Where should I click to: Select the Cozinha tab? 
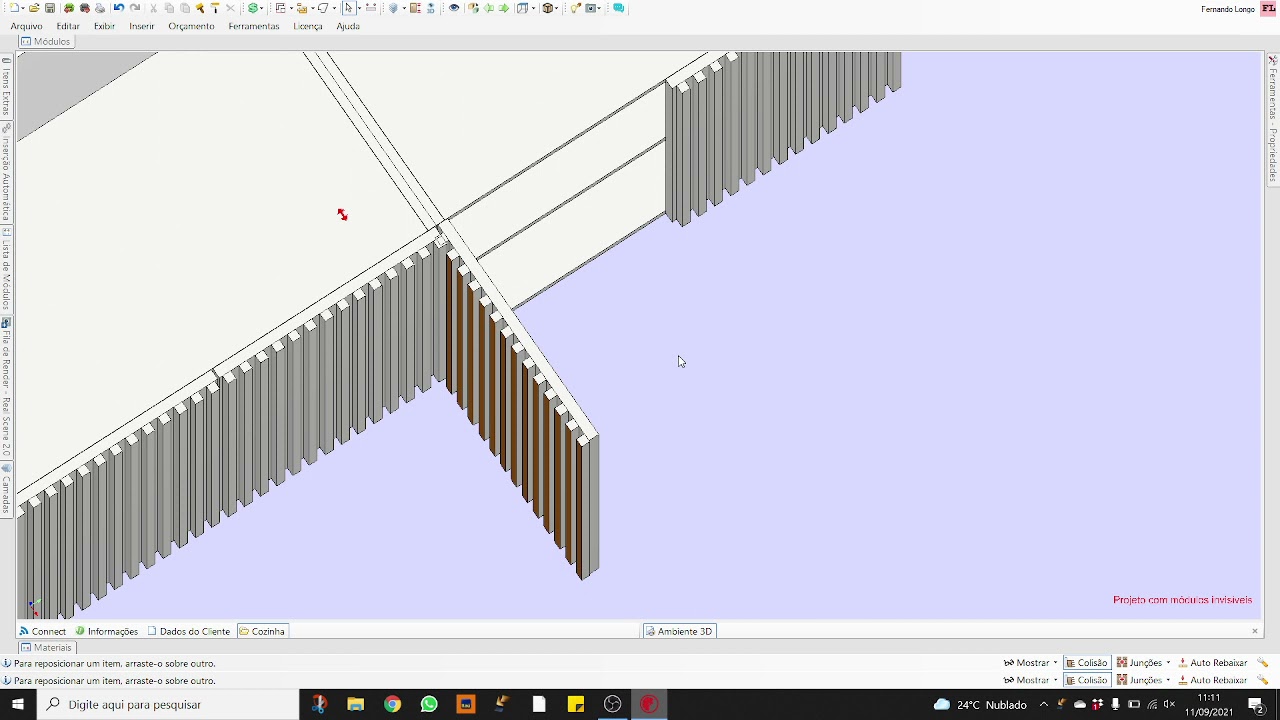click(x=262, y=631)
